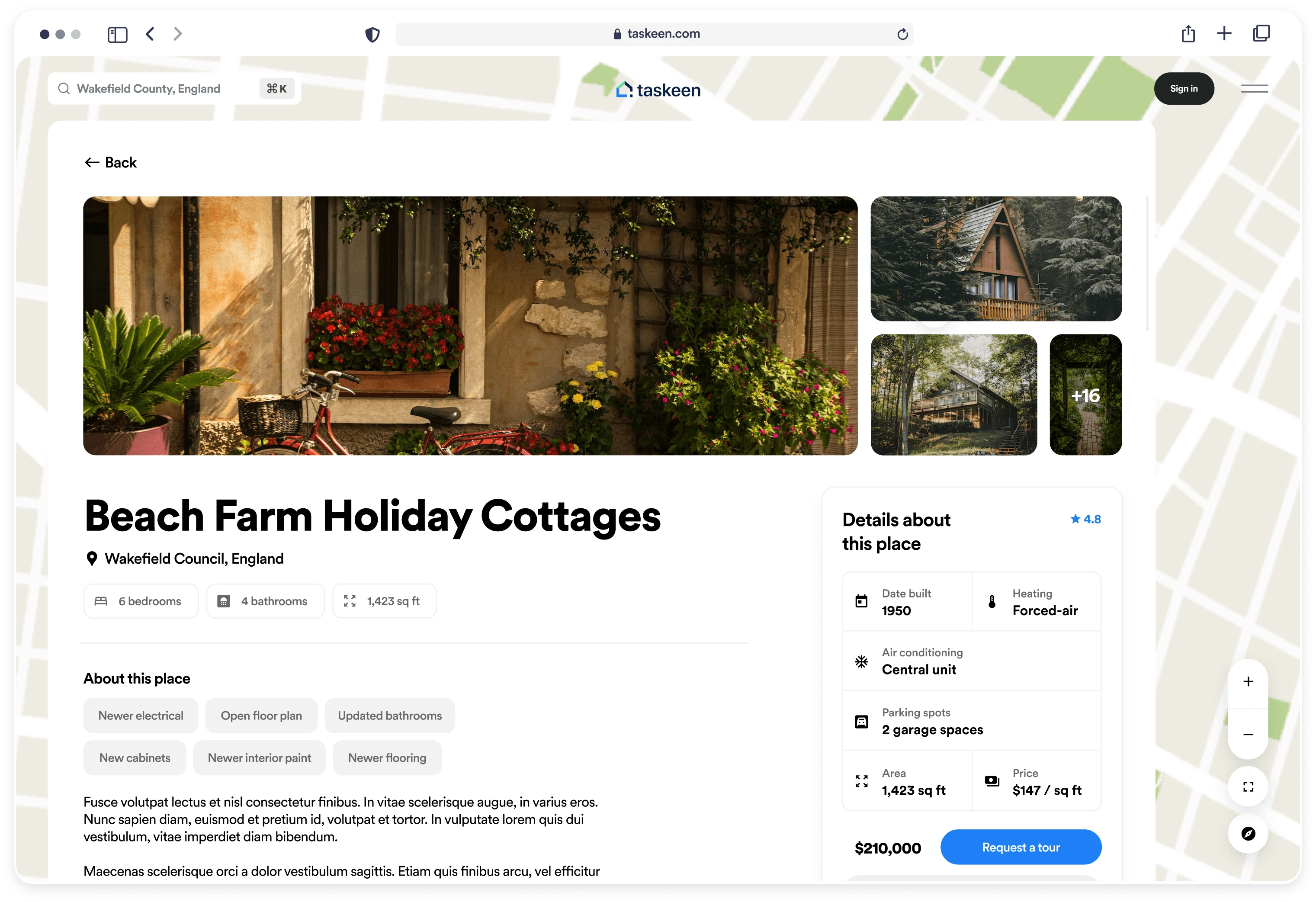Click the $210,000 price
1316x902 pixels.
tap(887, 847)
